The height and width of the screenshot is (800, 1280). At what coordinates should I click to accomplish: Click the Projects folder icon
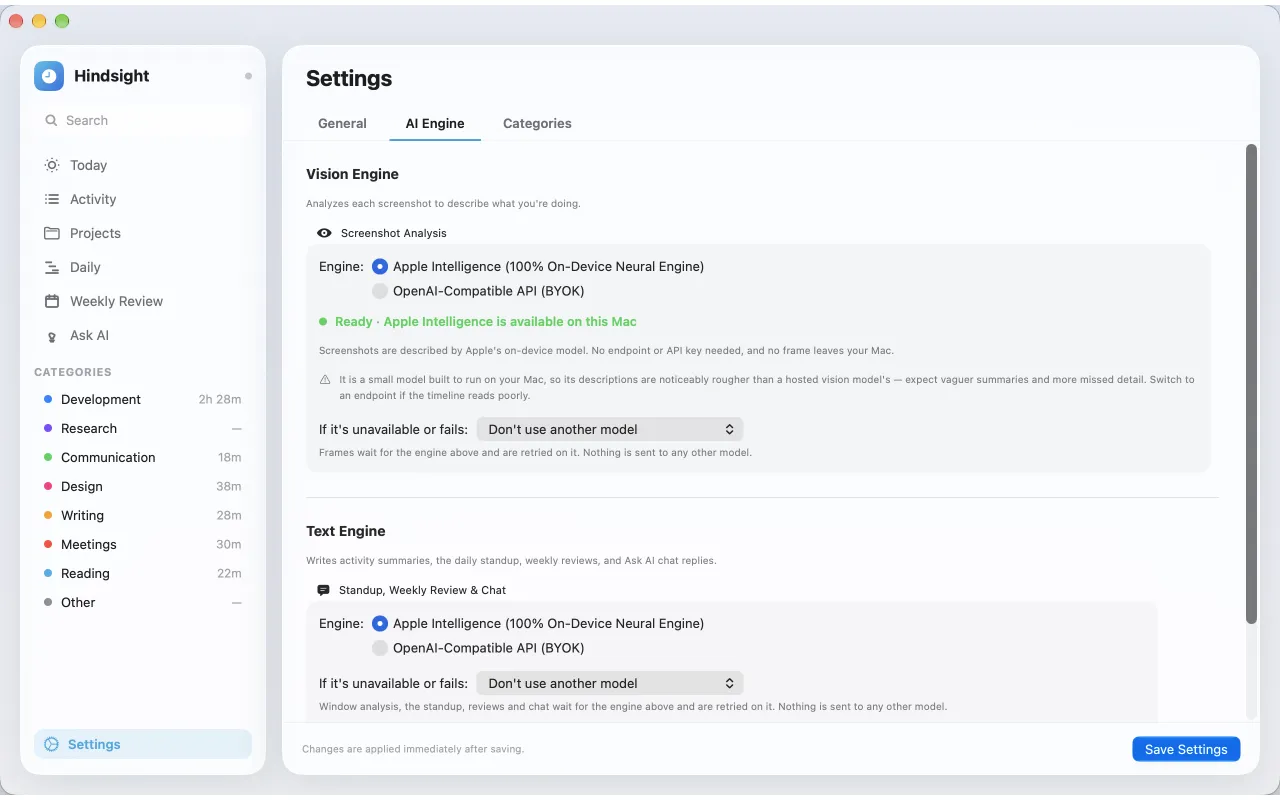(x=52, y=233)
